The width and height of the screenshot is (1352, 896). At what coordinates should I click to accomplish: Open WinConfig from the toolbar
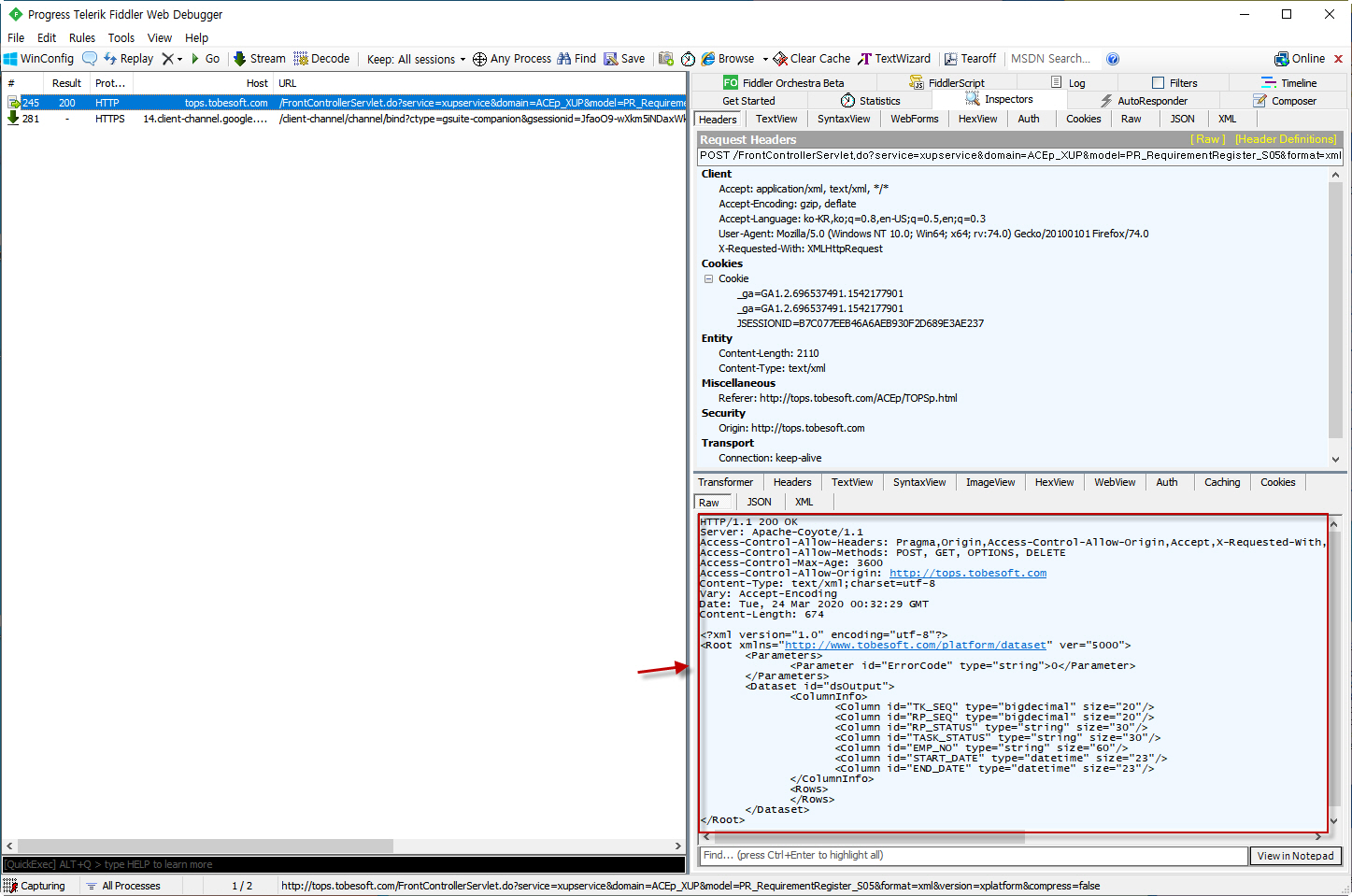(39, 58)
